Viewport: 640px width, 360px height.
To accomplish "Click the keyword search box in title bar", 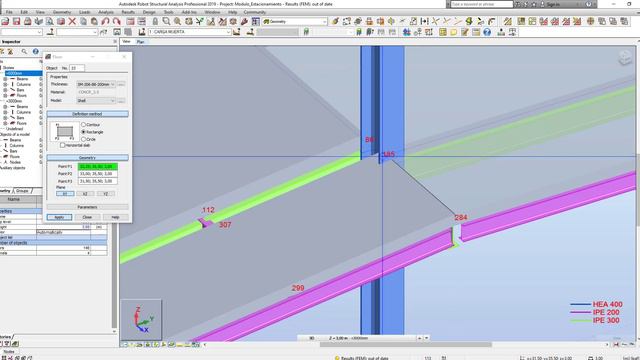I will click(482, 4).
